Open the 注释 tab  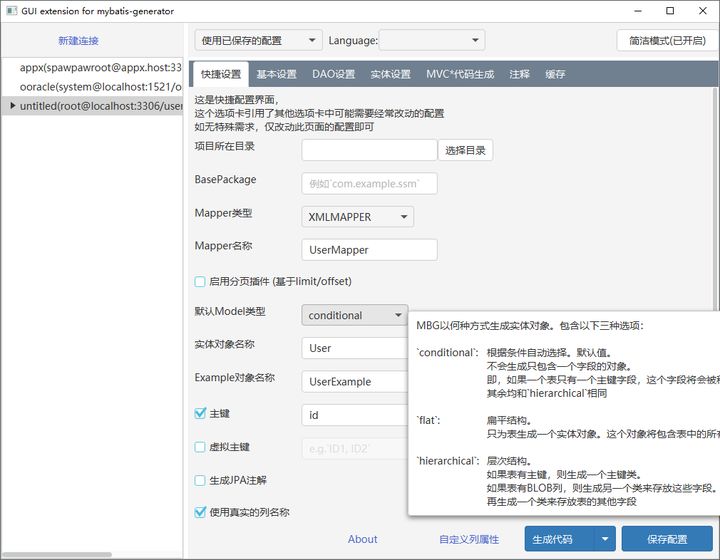(519, 74)
